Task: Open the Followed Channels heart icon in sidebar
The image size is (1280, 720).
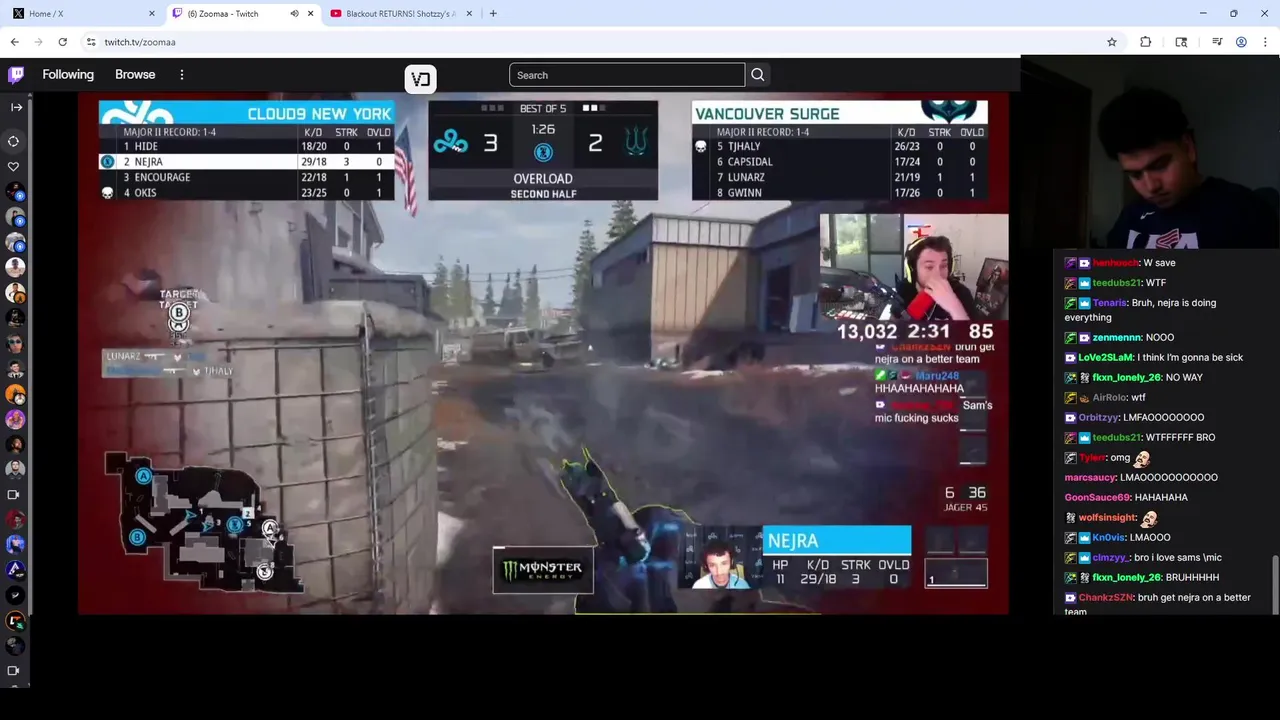Action: (14, 166)
